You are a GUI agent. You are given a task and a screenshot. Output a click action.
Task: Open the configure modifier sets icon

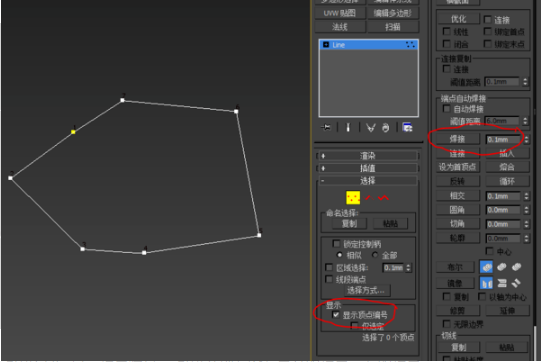(407, 128)
